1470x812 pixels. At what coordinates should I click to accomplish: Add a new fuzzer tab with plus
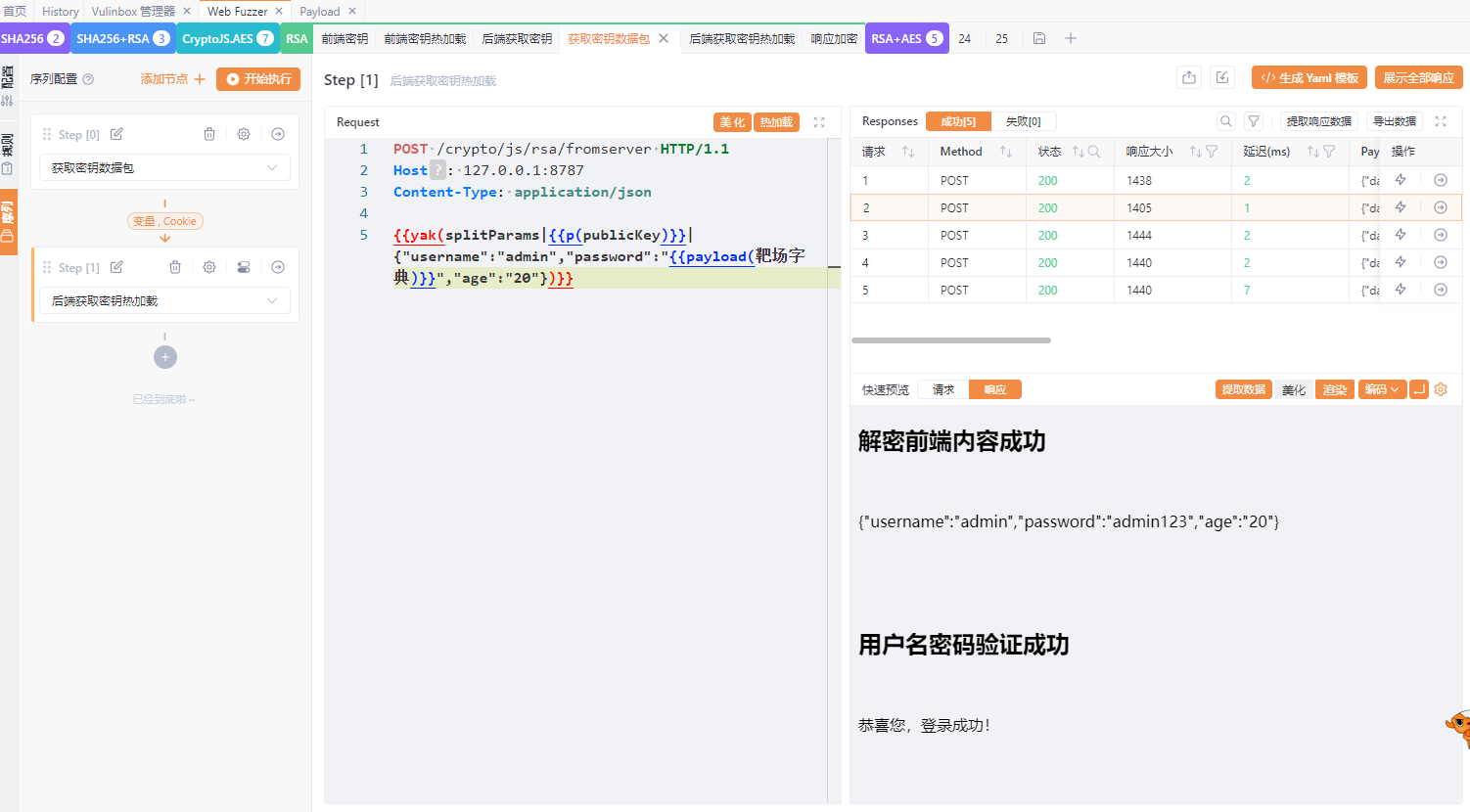1071,38
